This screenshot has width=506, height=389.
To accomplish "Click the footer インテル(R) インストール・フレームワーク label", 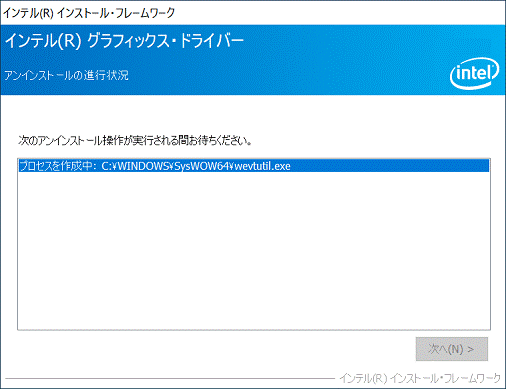I will [420, 378].
